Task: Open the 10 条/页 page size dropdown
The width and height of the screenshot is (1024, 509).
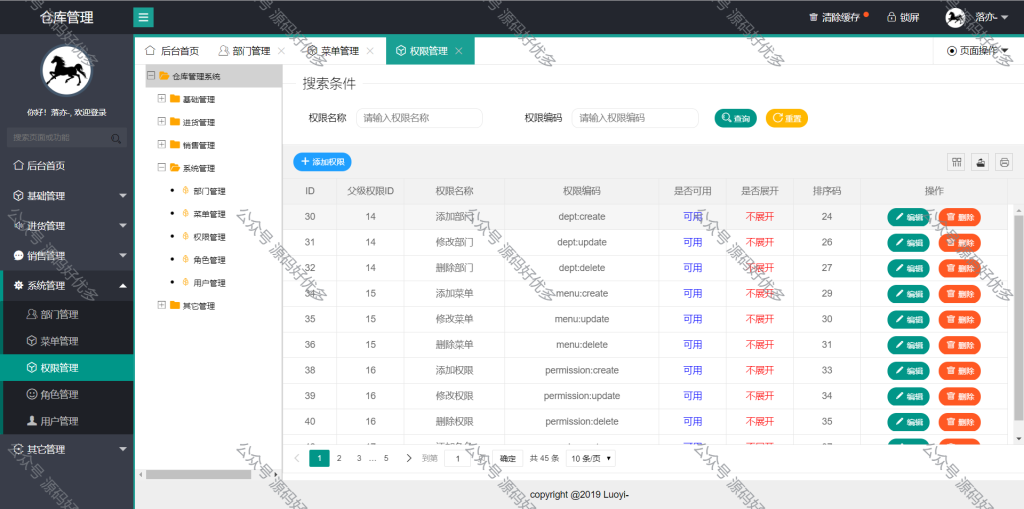Action: coord(591,458)
